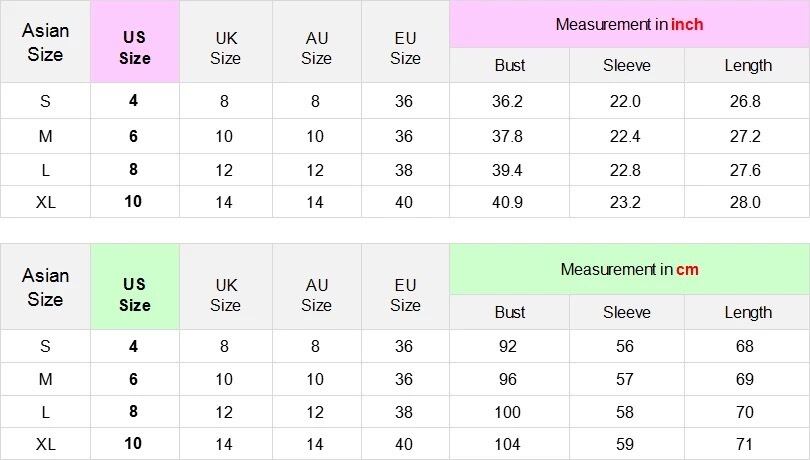Click the 92 bust value in cm
The height and width of the screenshot is (460, 810).
(x=508, y=347)
